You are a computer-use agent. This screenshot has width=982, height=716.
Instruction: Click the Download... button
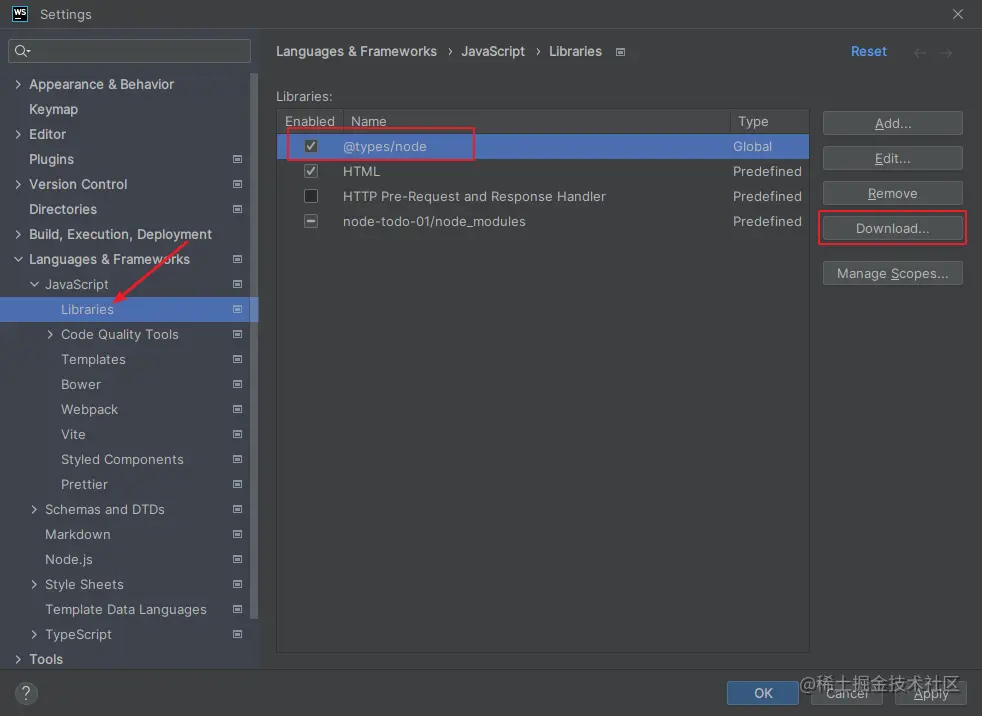click(x=892, y=228)
